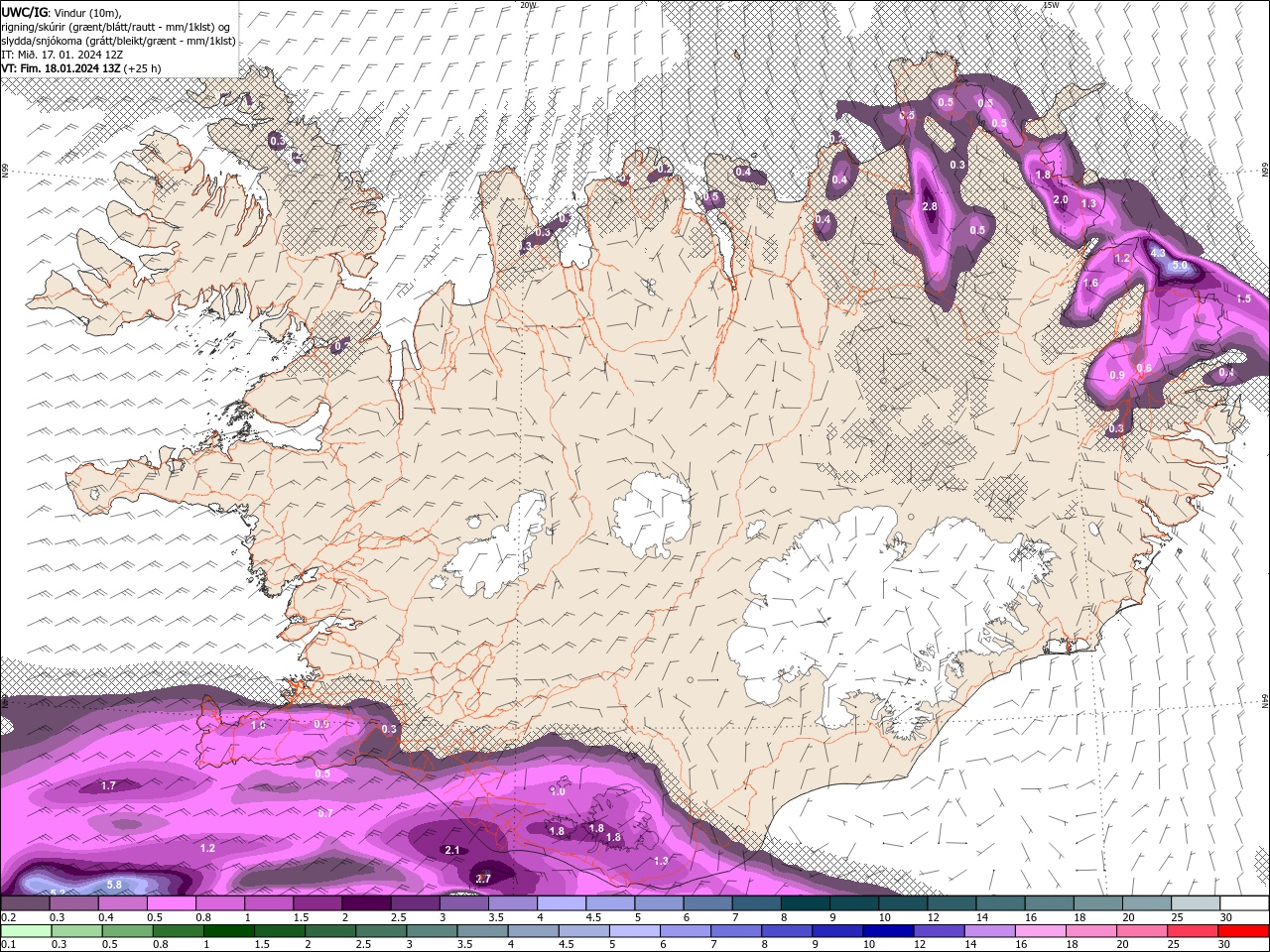Click the 2.8 snowfall value in the northeast
Screen dimensions: 1270x952
click(930, 206)
